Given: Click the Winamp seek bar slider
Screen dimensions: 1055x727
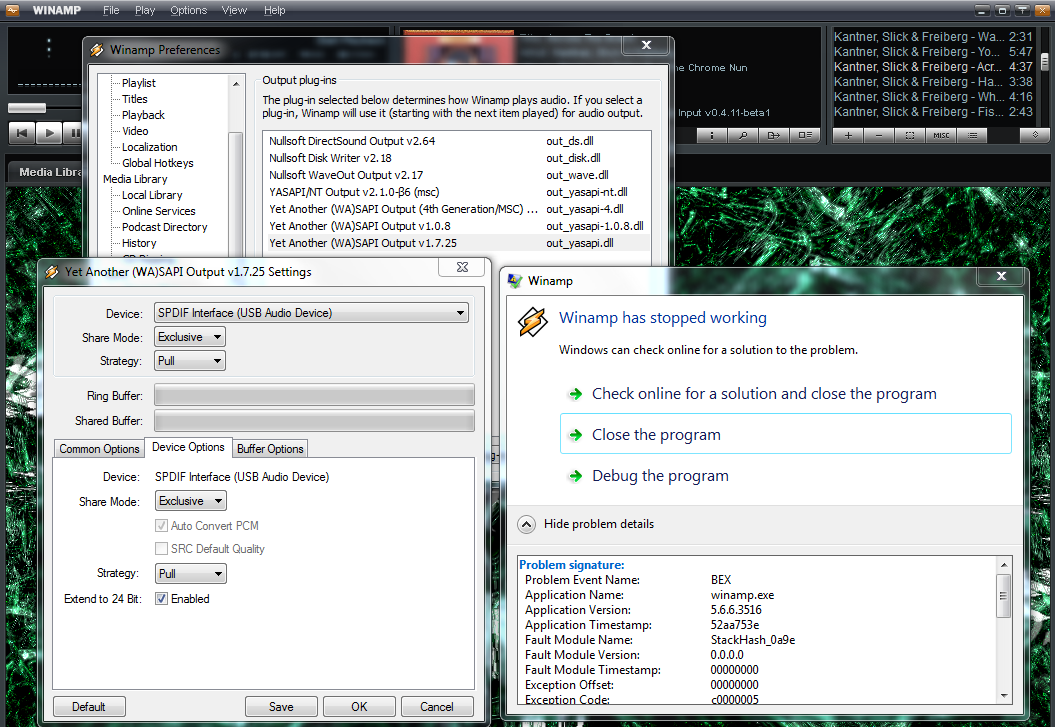Looking at the screenshot, I should pos(27,108).
